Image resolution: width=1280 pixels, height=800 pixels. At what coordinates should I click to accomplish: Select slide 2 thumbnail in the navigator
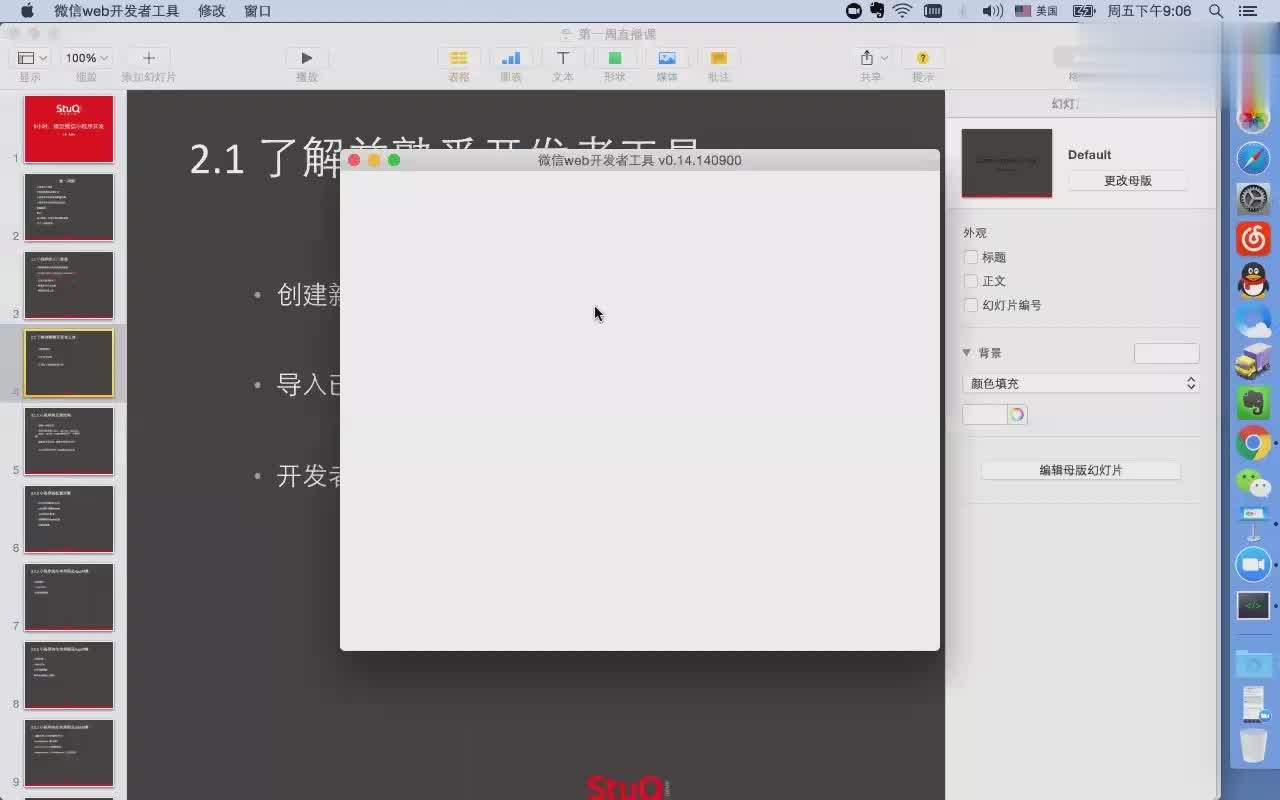pos(69,207)
